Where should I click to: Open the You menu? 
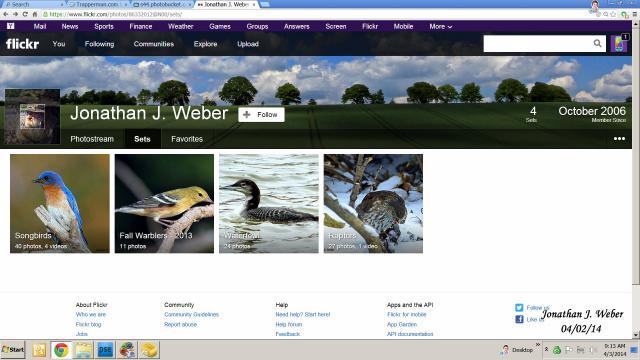[x=59, y=44]
